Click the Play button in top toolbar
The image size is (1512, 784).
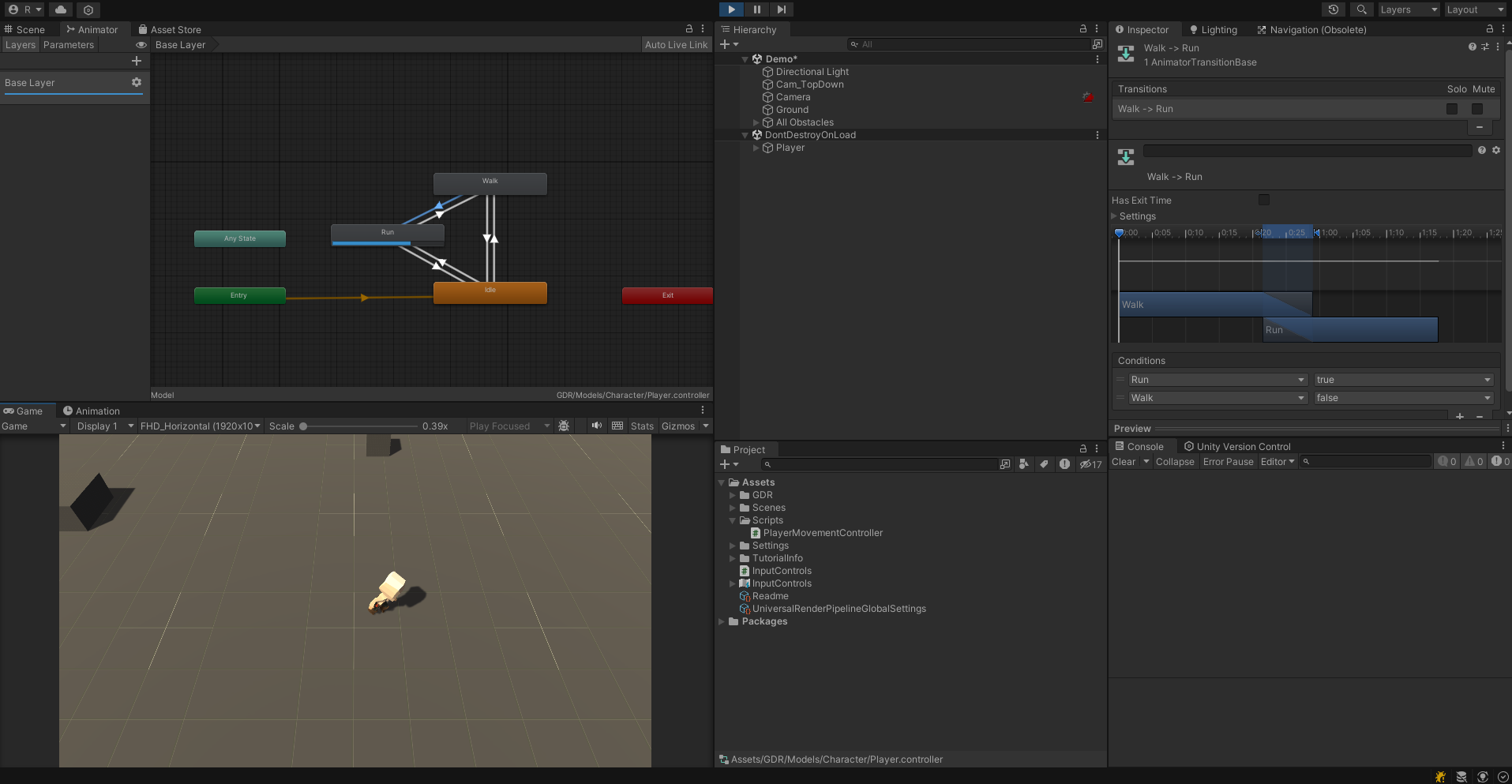tap(731, 9)
